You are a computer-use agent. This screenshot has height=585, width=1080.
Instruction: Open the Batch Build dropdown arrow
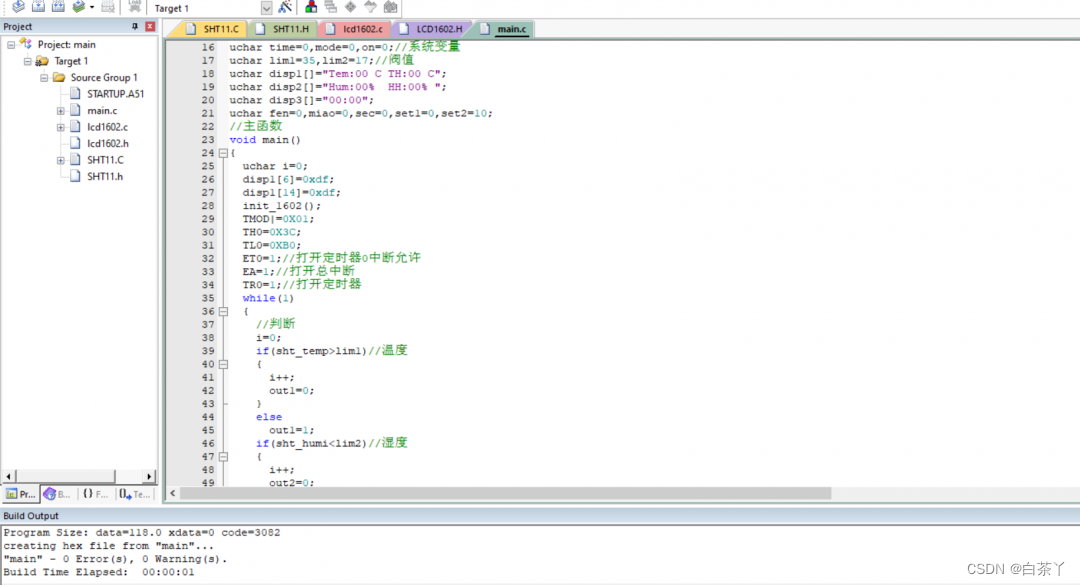(x=92, y=7)
